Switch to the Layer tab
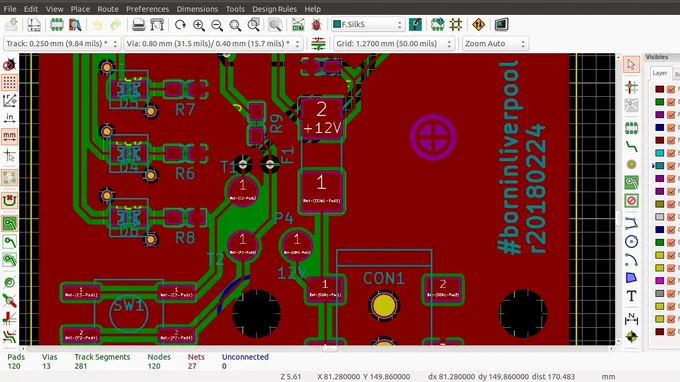 pyautogui.click(x=660, y=73)
